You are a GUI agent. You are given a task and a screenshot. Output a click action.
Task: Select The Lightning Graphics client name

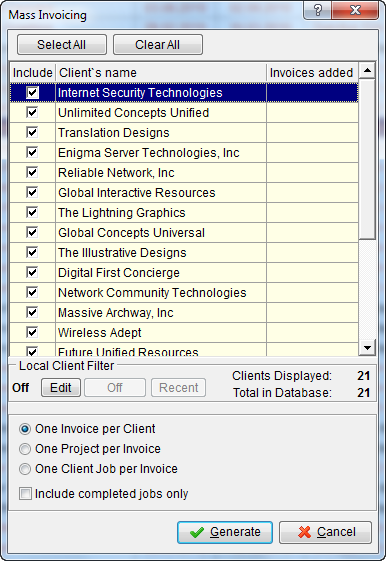pos(122,213)
